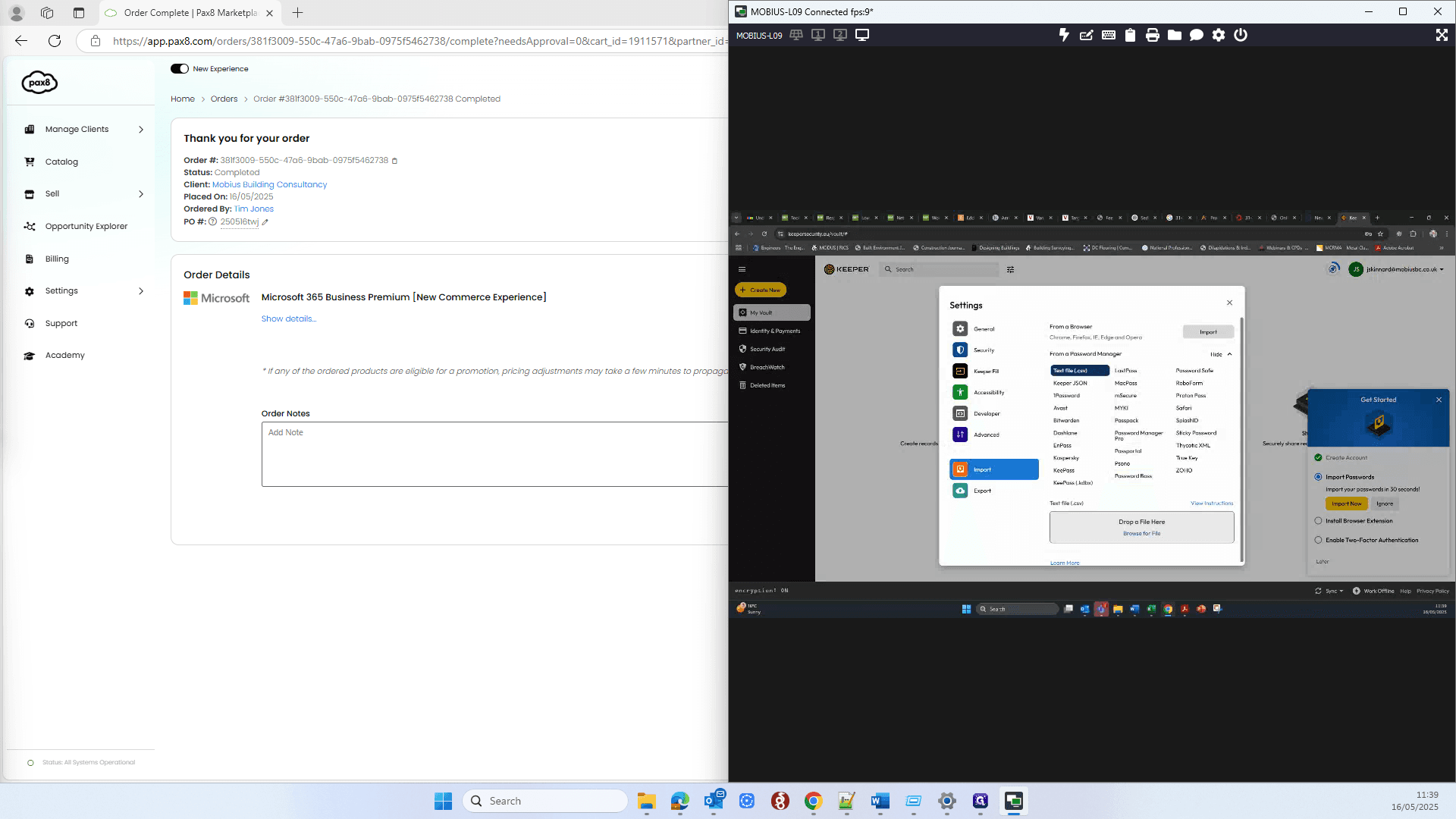Click the power icon in remote toolbar
Image resolution: width=1456 pixels, height=819 pixels.
[x=1240, y=35]
